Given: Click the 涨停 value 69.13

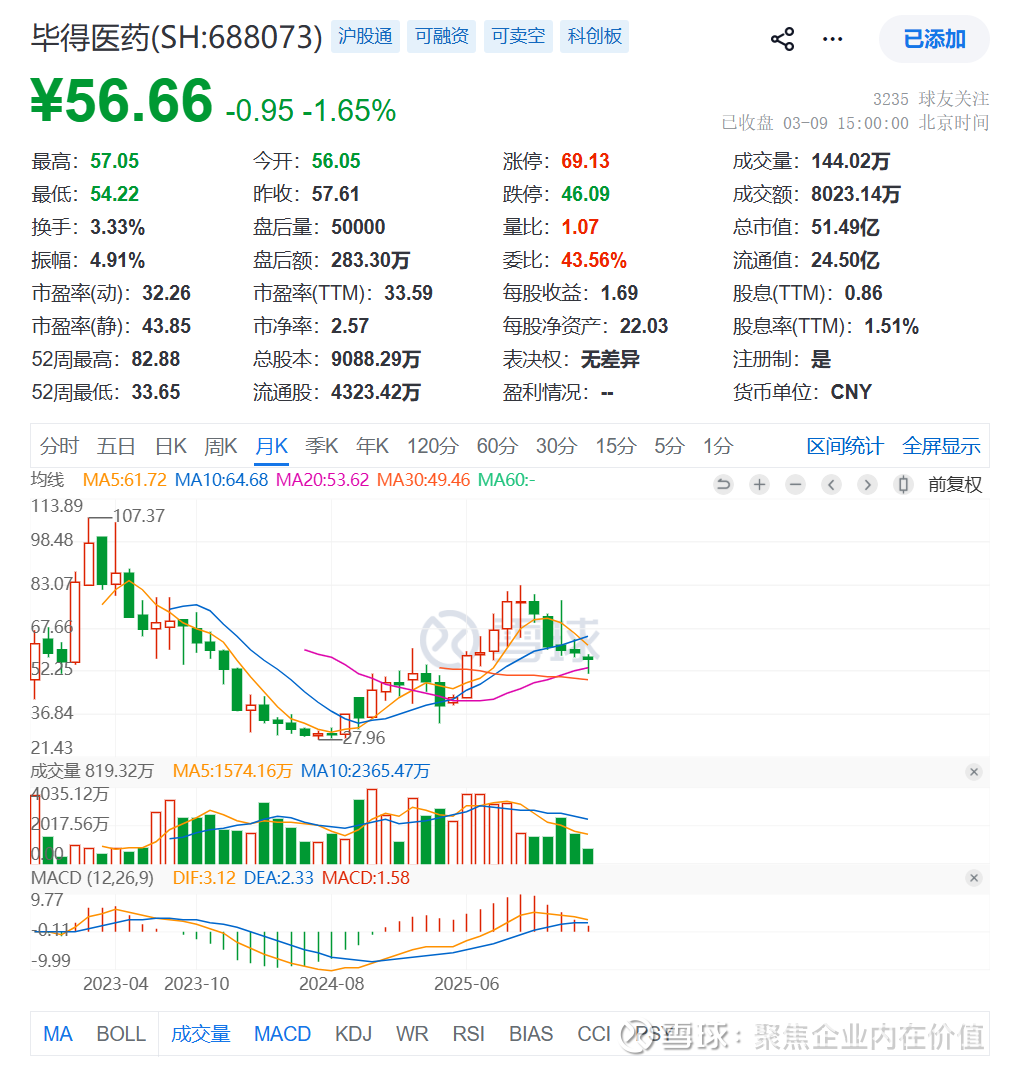Looking at the screenshot, I should pyautogui.click(x=585, y=161).
